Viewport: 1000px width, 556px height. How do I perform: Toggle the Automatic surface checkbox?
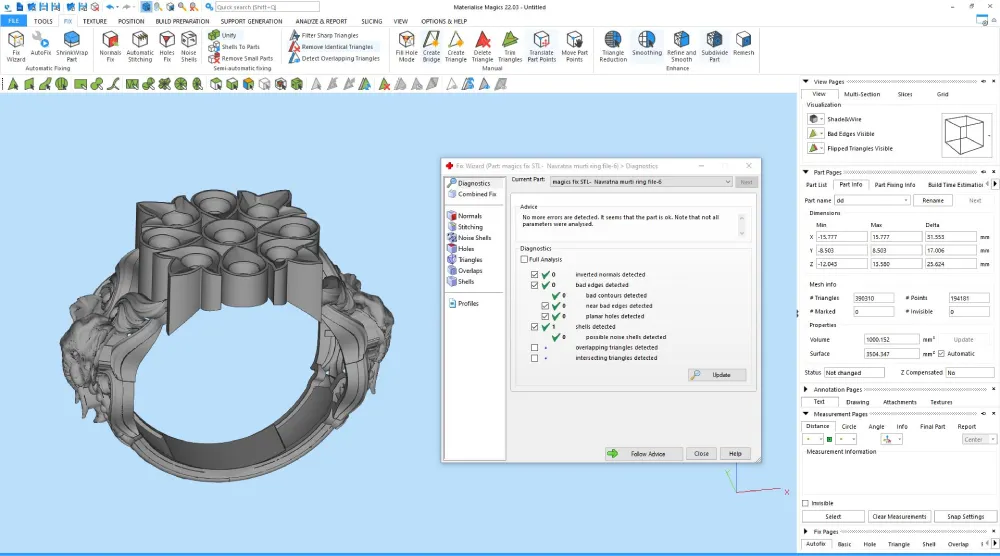(x=941, y=354)
